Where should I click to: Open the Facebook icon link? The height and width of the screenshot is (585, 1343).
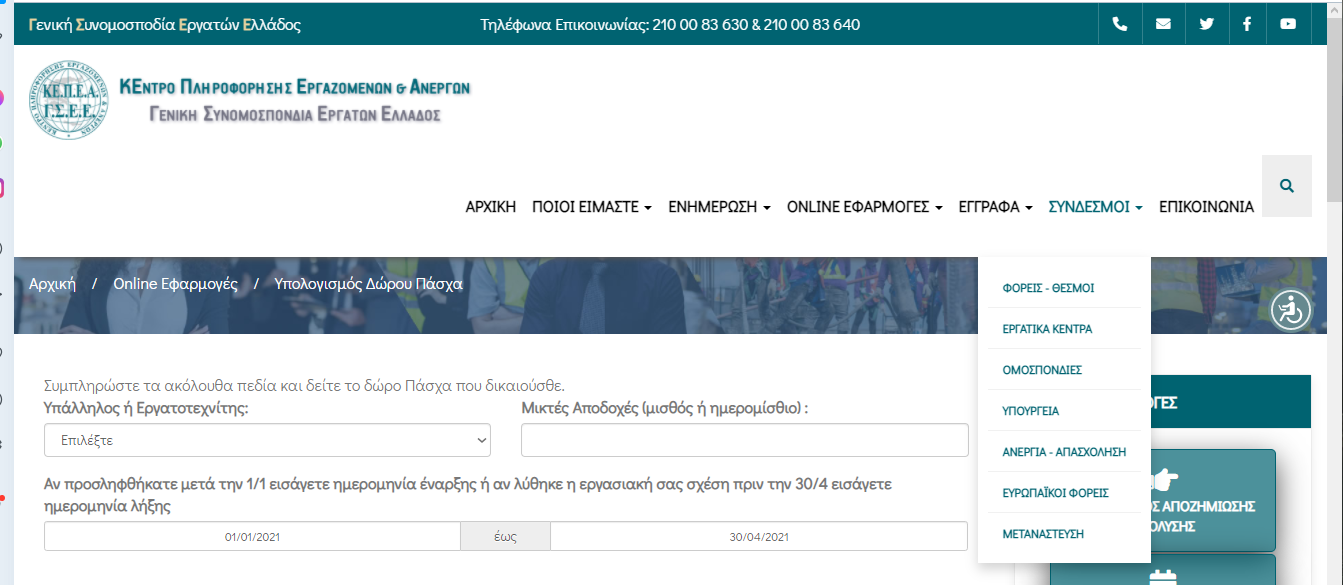pos(1247,24)
